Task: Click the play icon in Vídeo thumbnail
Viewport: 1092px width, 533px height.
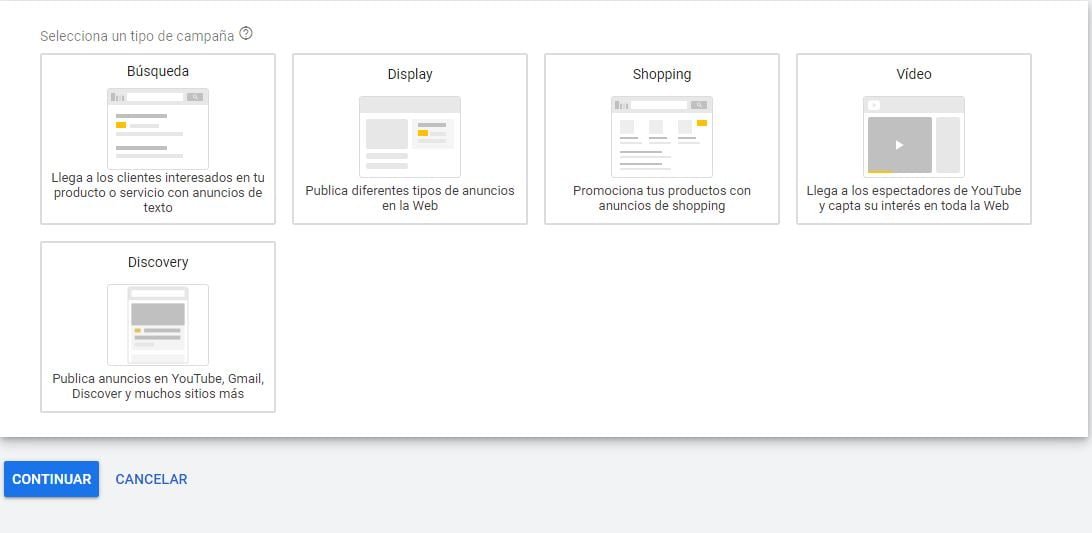Action: coord(899,145)
